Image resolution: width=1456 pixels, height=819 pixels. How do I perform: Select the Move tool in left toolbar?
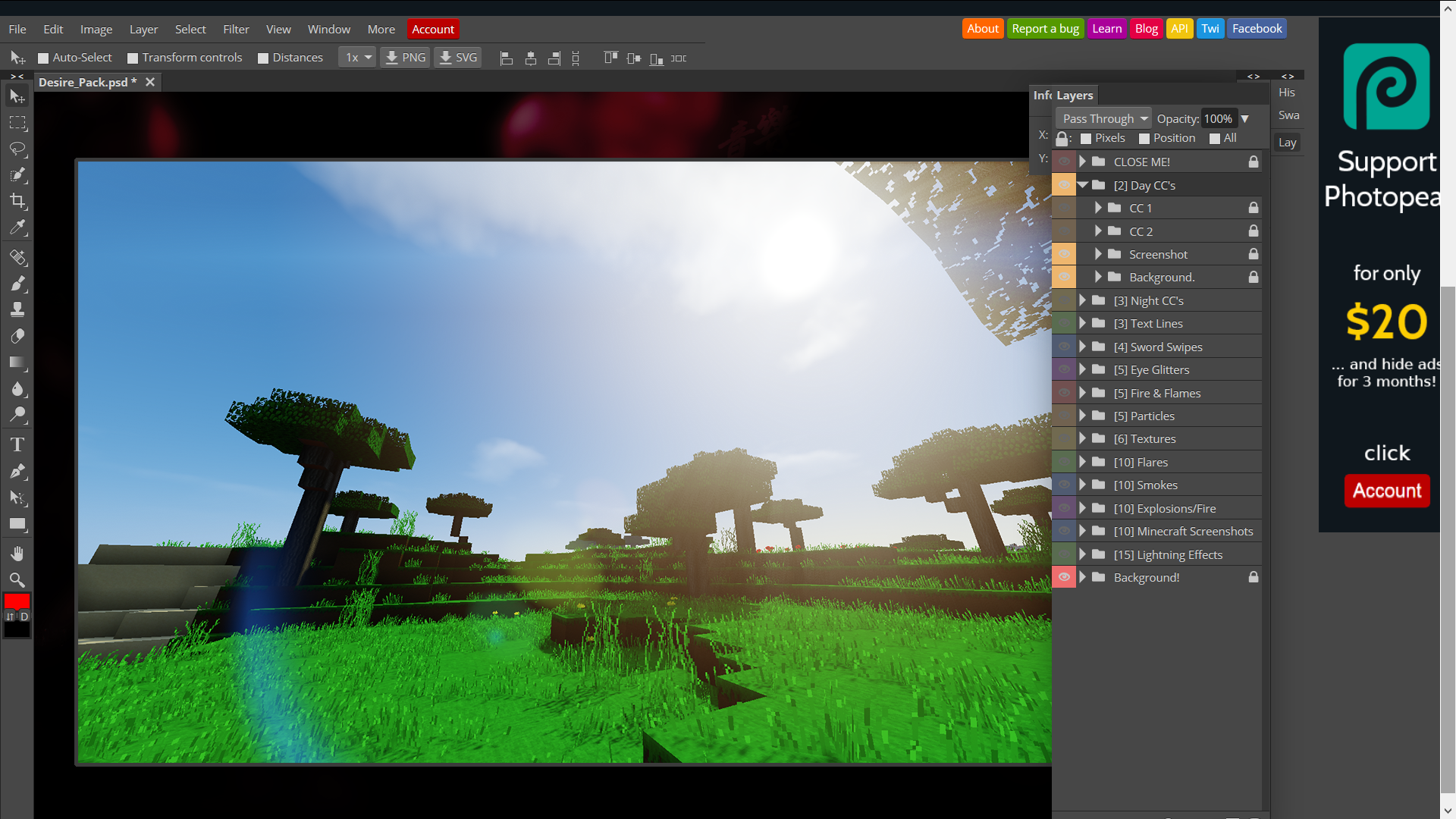click(x=17, y=96)
